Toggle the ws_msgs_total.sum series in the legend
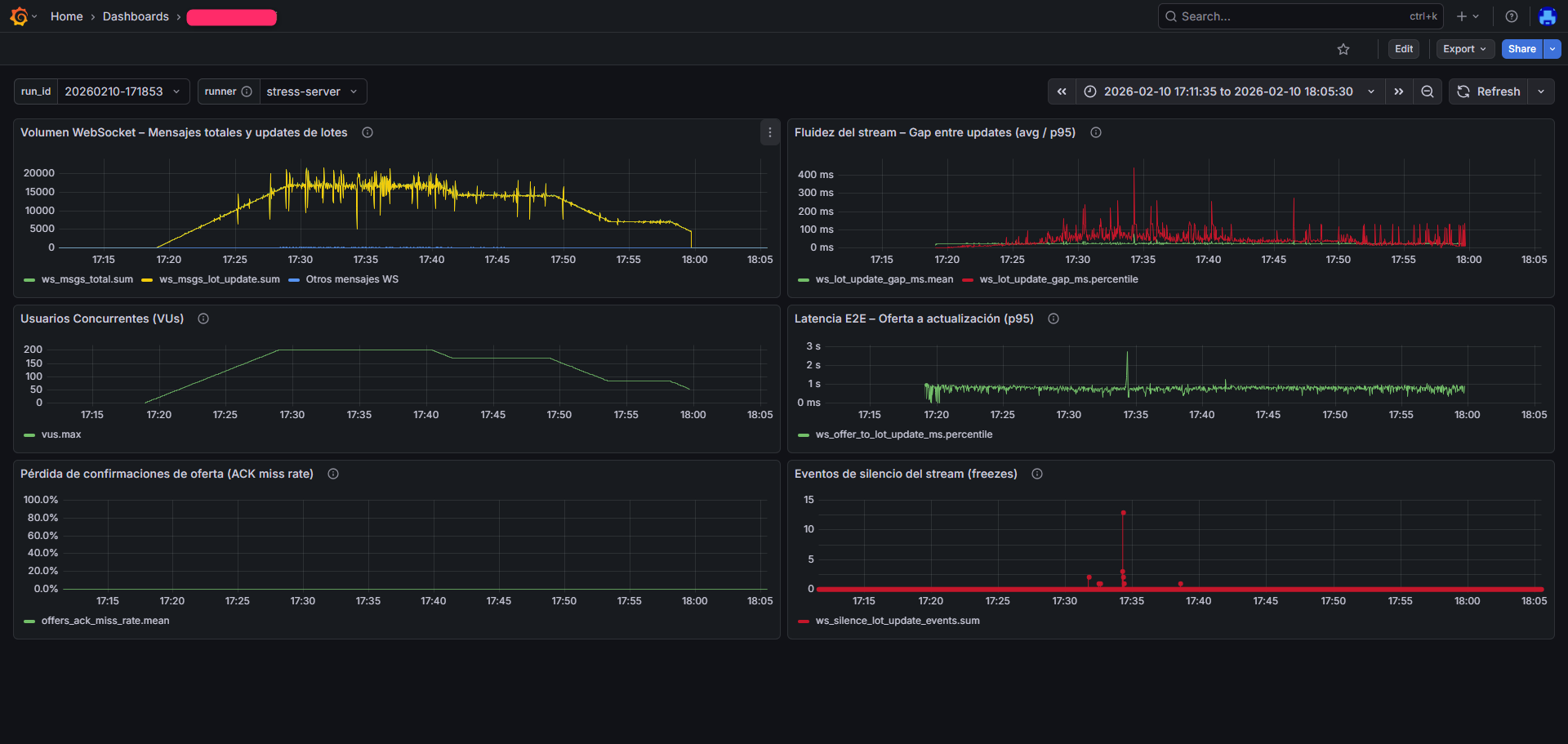Image resolution: width=1568 pixels, height=744 pixels. pyautogui.click(x=87, y=278)
